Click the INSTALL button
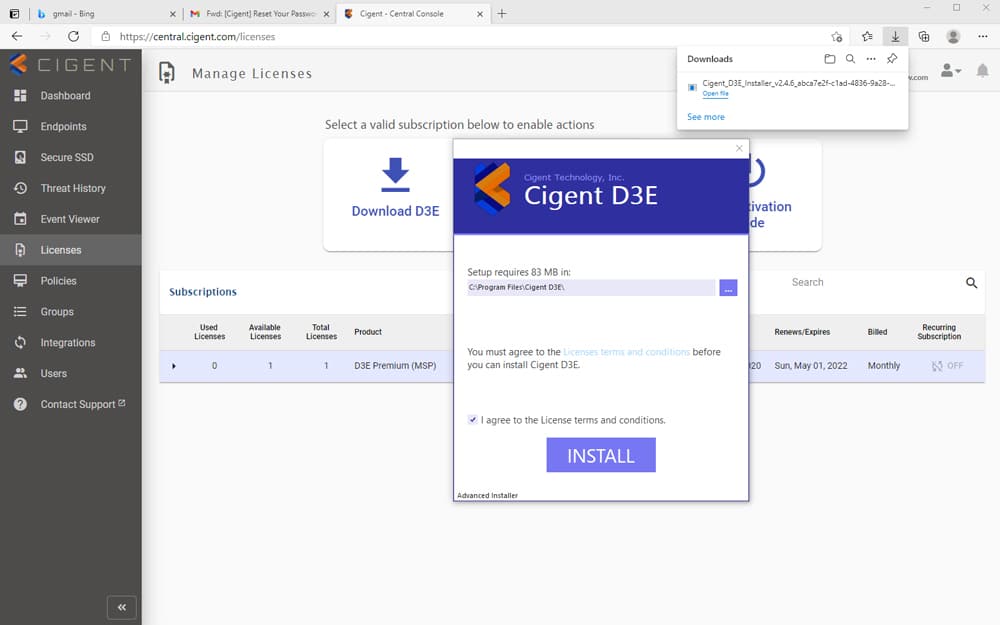 601,455
